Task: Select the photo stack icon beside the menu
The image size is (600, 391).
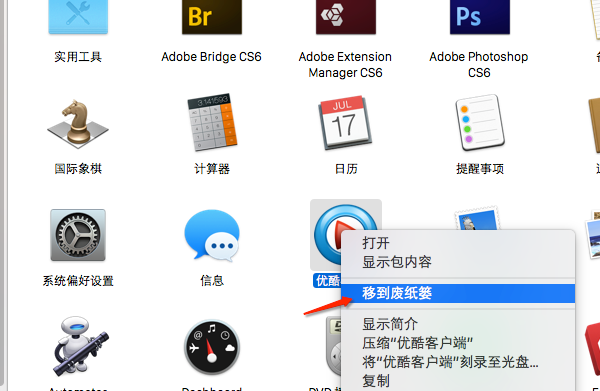Action: 592,234
